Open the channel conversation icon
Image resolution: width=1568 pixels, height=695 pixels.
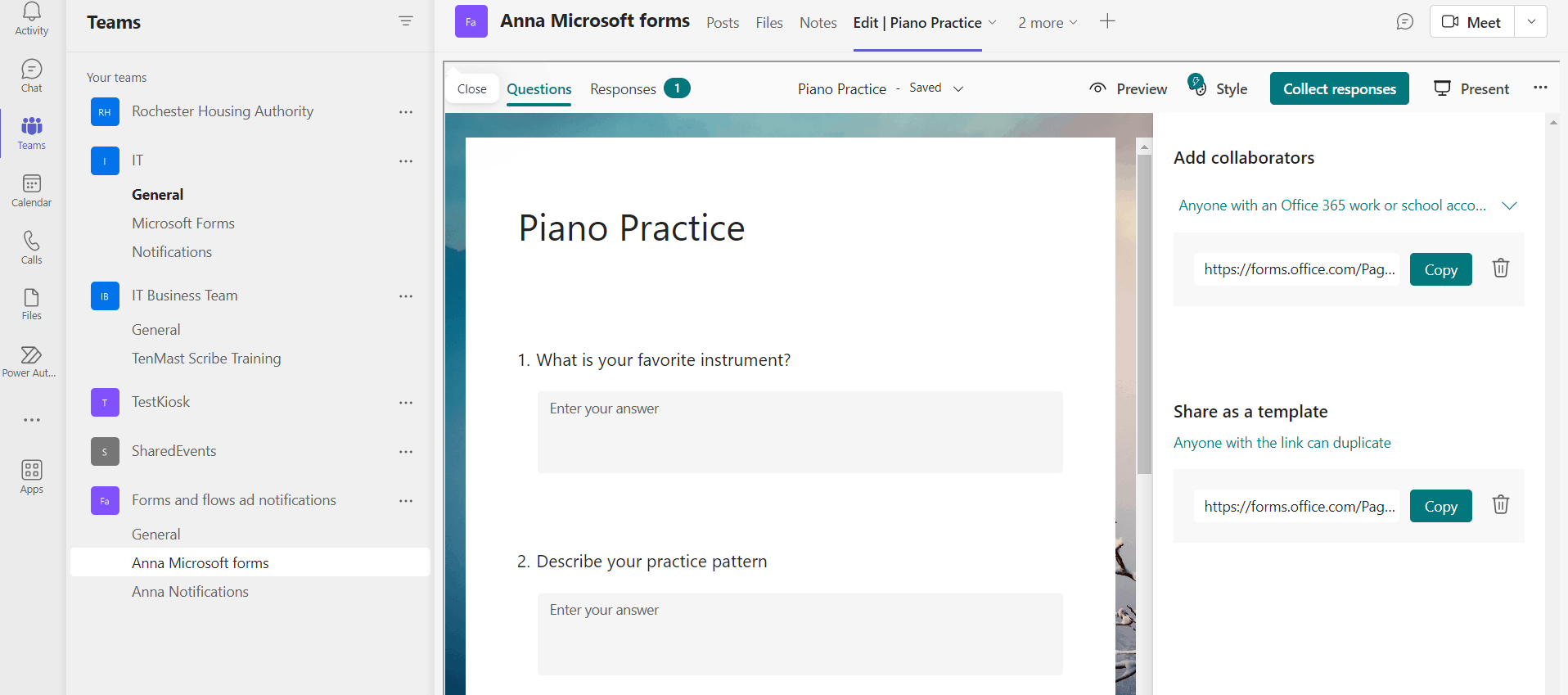(x=1404, y=22)
